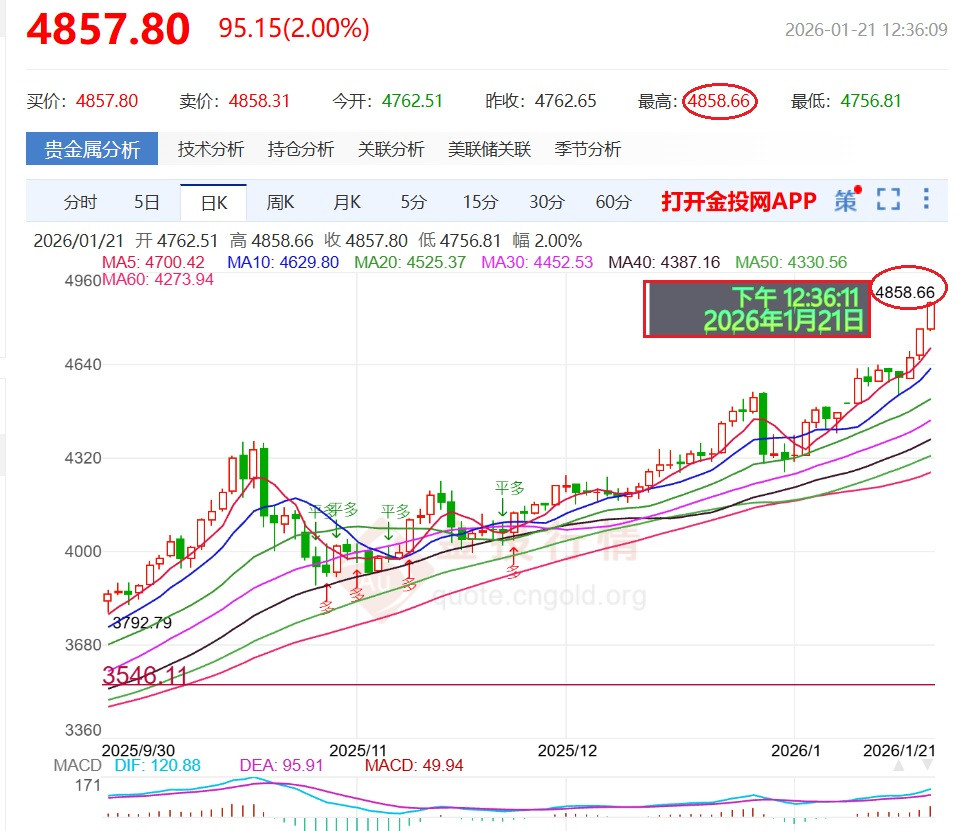Show the 5分 candlestick interval
The height and width of the screenshot is (831, 959).
pyautogui.click(x=413, y=202)
